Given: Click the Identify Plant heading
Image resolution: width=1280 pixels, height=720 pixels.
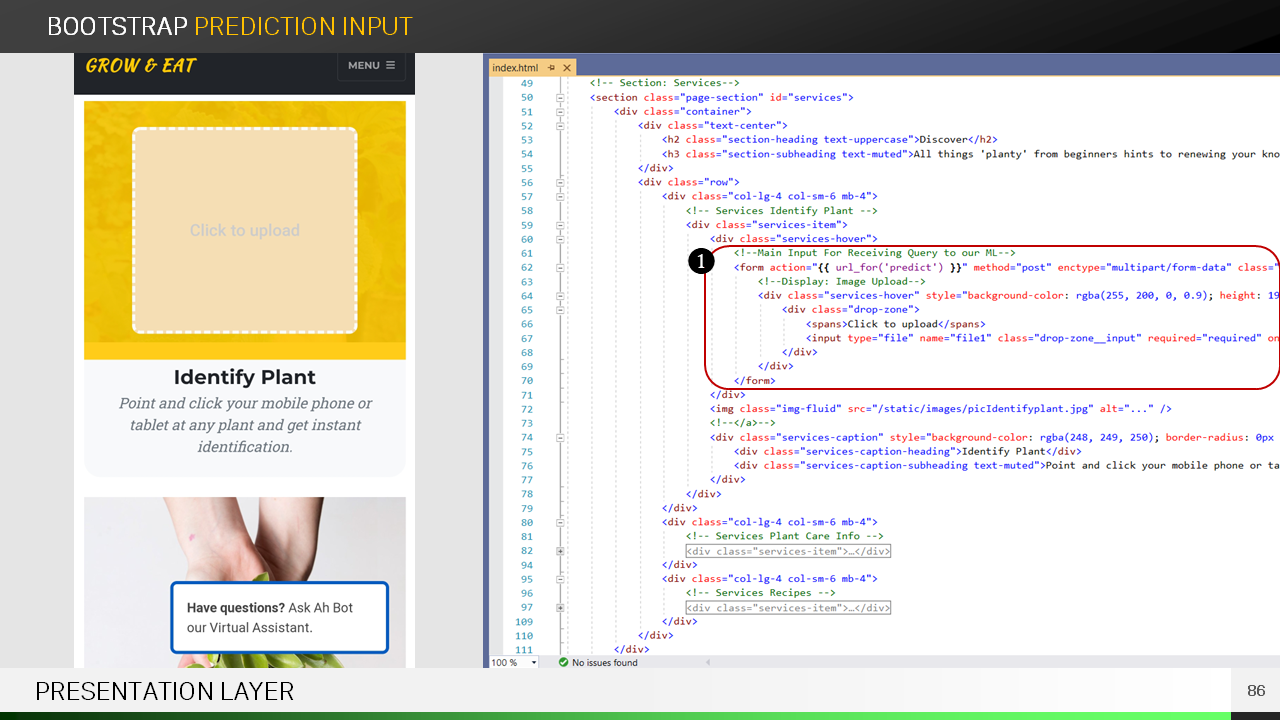Looking at the screenshot, I should click(x=245, y=377).
